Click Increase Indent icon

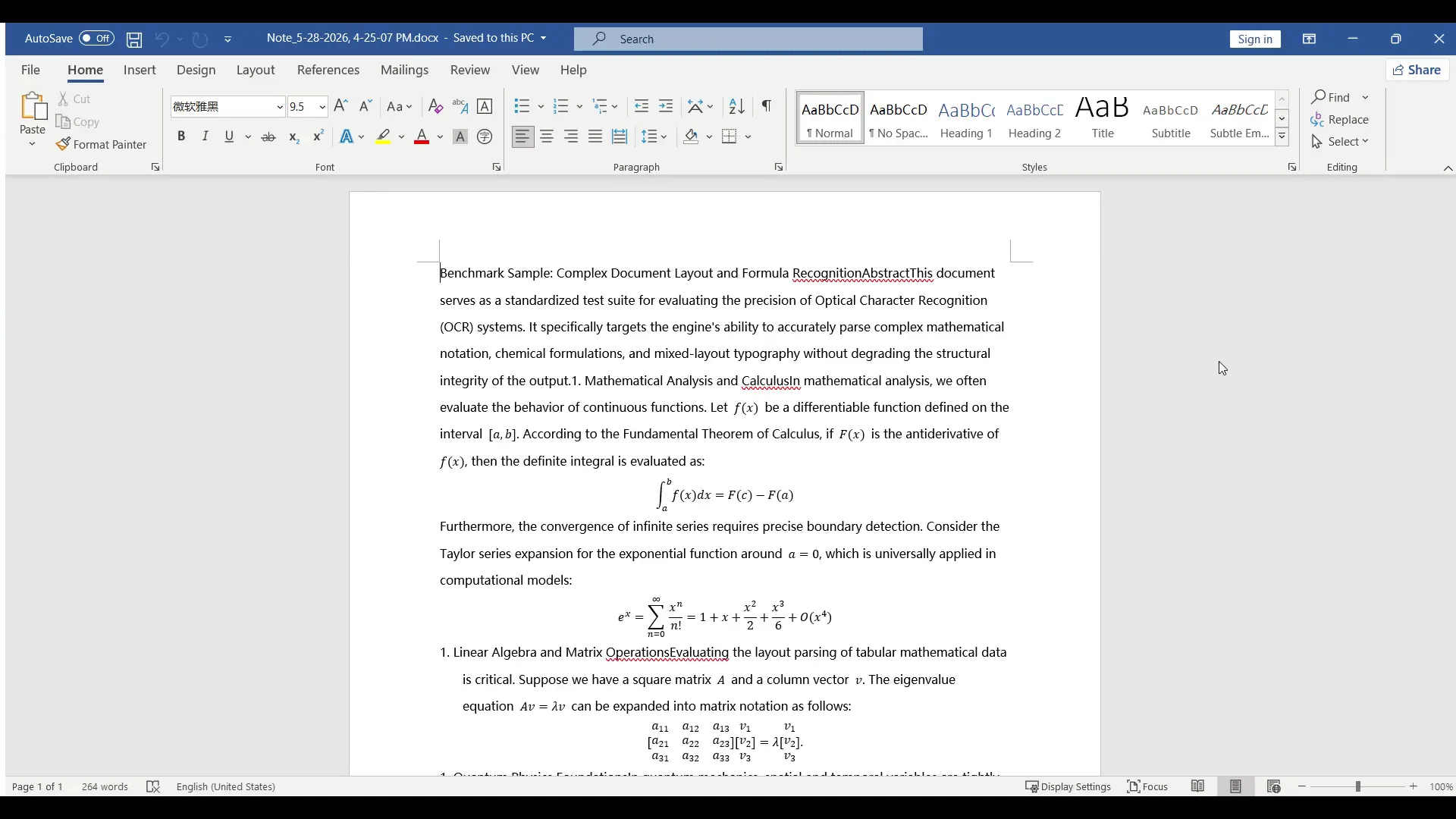pyautogui.click(x=666, y=106)
